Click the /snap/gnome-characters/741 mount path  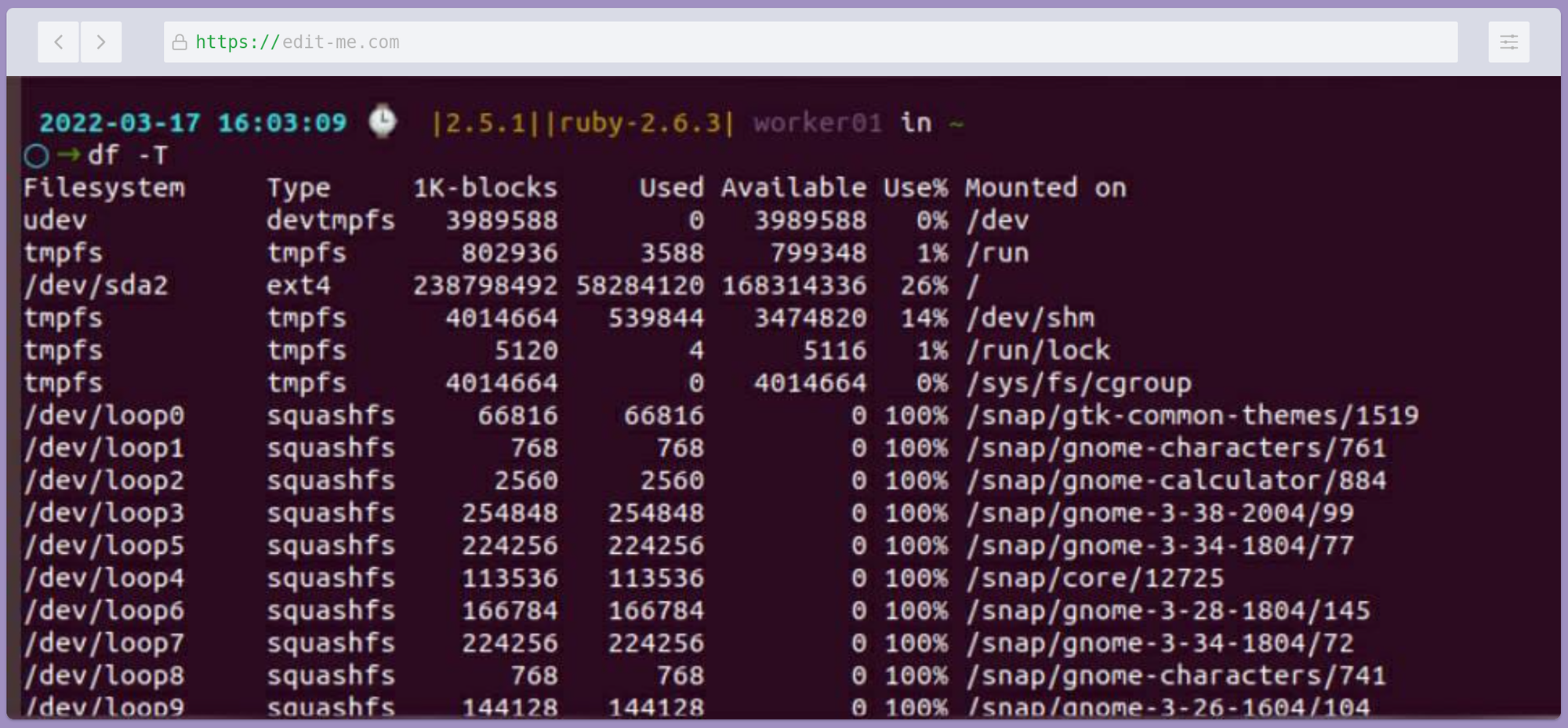tap(1176, 676)
